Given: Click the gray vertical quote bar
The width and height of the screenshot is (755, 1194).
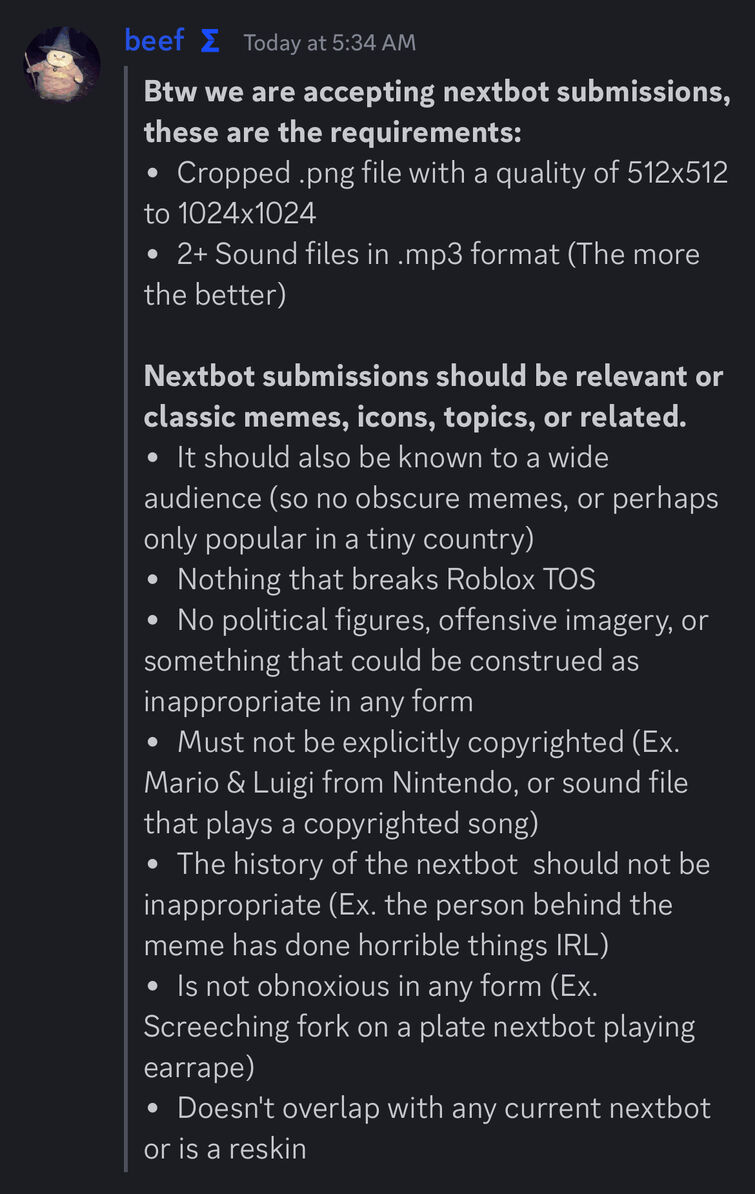Looking at the screenshot, I should 126,618.
